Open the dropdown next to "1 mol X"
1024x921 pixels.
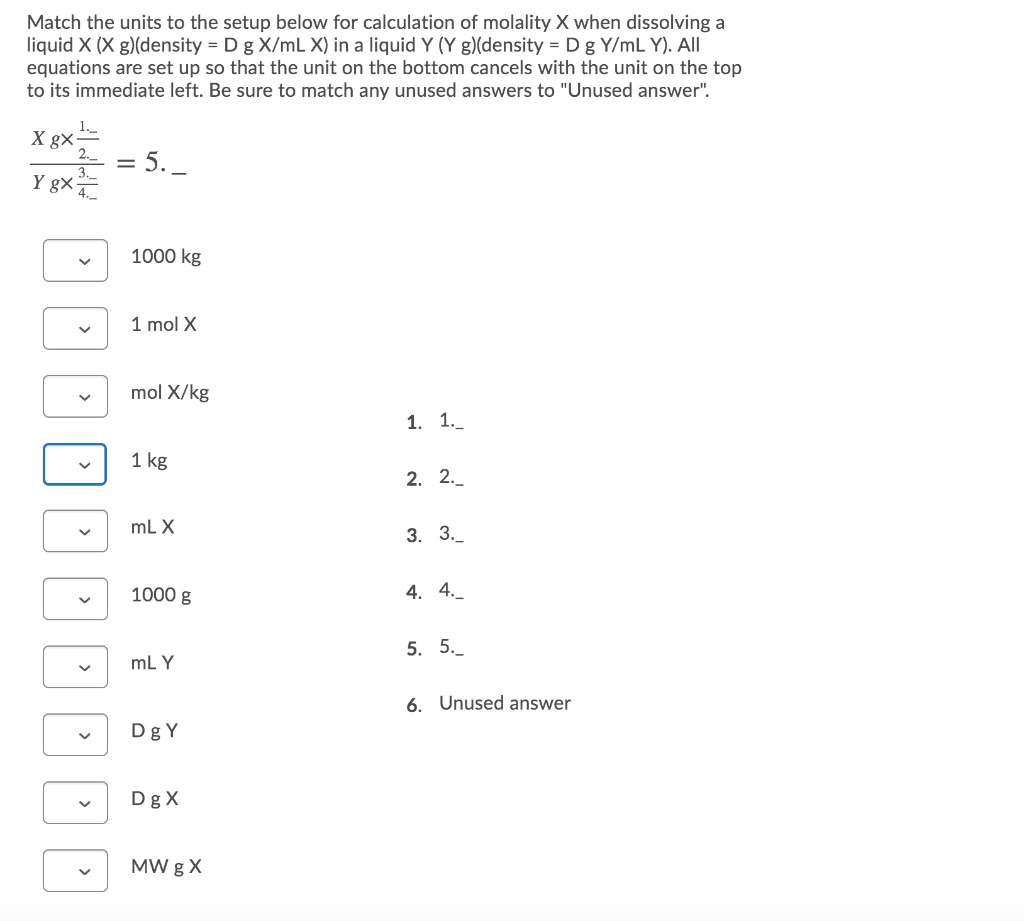(75, 328)
